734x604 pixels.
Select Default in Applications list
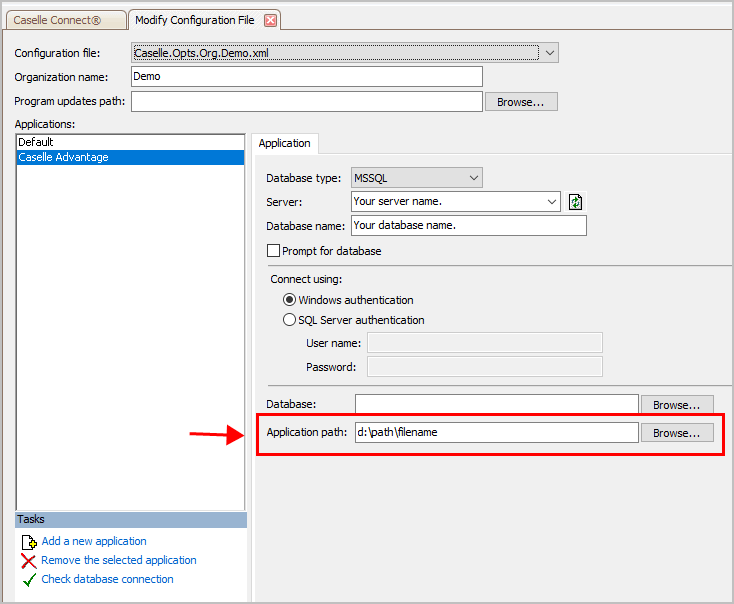(131, 142)
